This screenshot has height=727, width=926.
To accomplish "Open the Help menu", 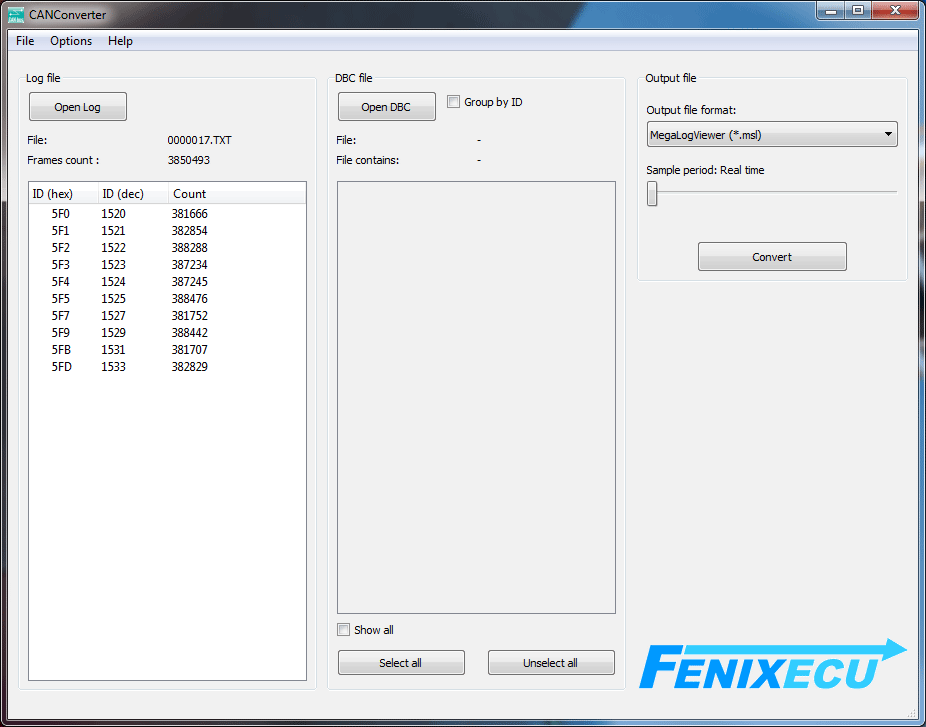I will 120,41.
